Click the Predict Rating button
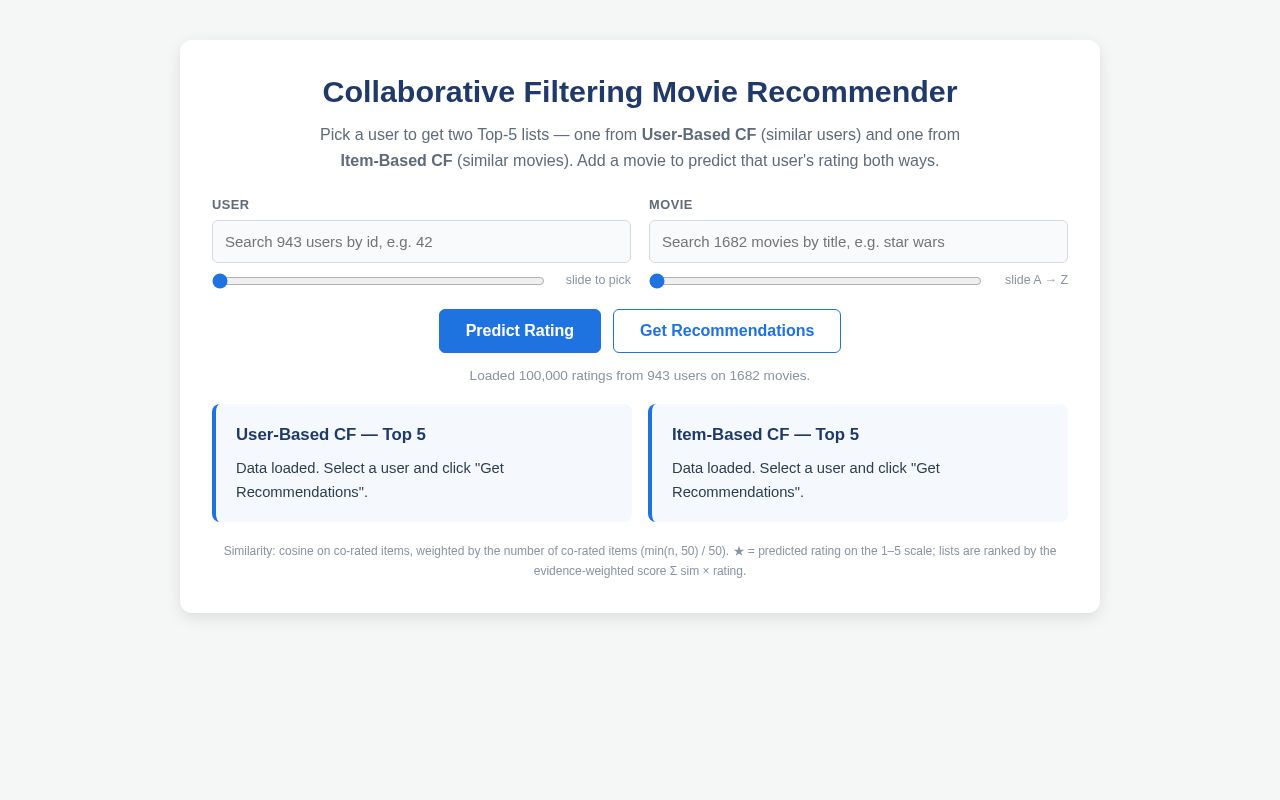1280x800 pixels. tap(520, 331)
